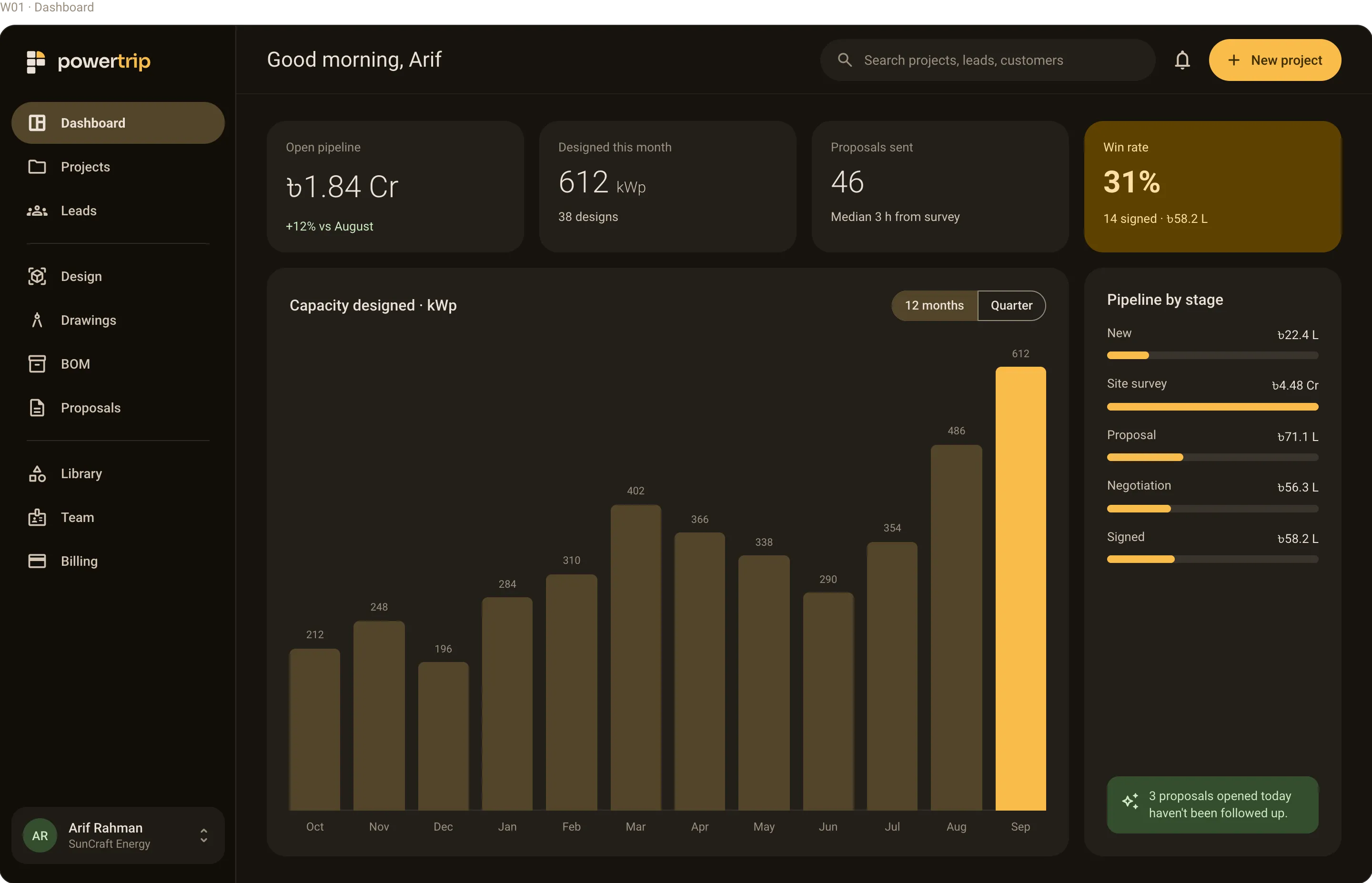Go to Projects in sidebar
Image resolution: width=1372 pixels, height=883 pixels.
click(118, 167)
